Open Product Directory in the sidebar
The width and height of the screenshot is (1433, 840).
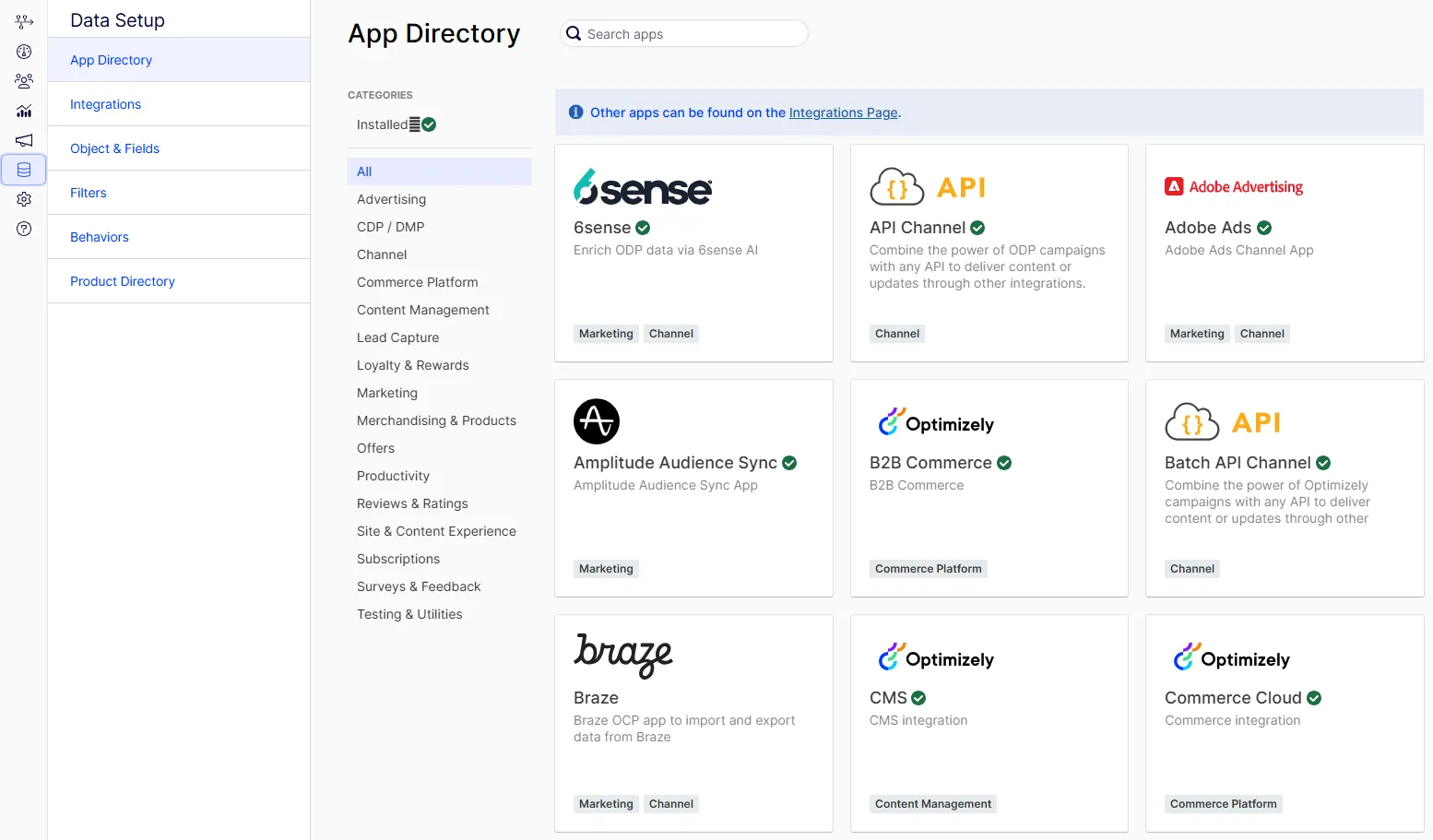click(179, 281)
